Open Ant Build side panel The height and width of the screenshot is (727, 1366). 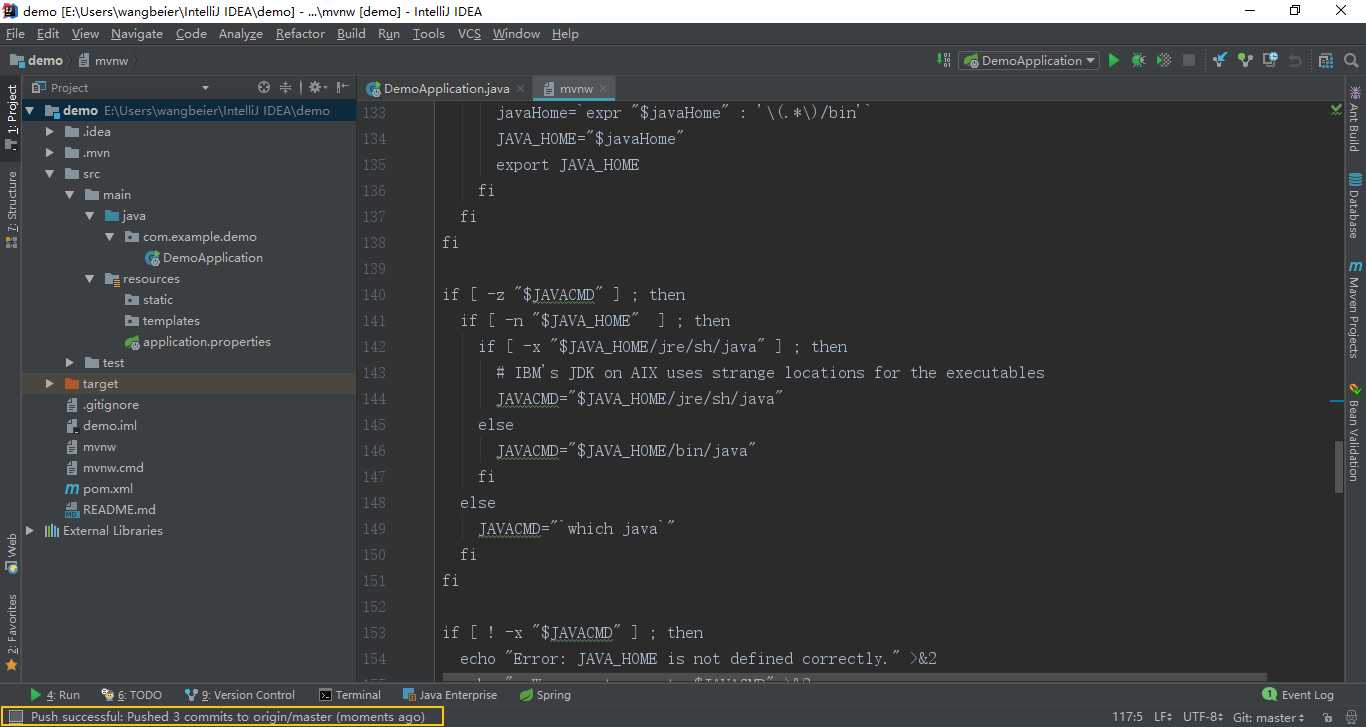pyautogui.click(x=1355, y=118)
